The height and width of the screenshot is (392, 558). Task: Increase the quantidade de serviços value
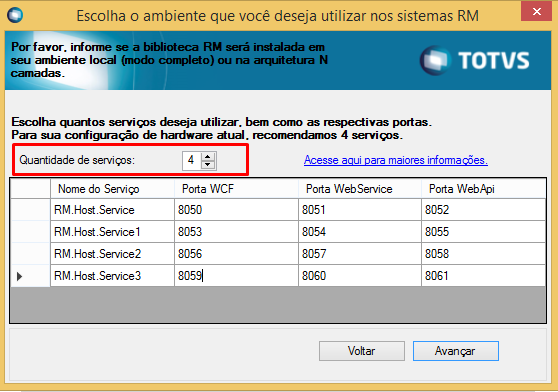click(208, 157)
